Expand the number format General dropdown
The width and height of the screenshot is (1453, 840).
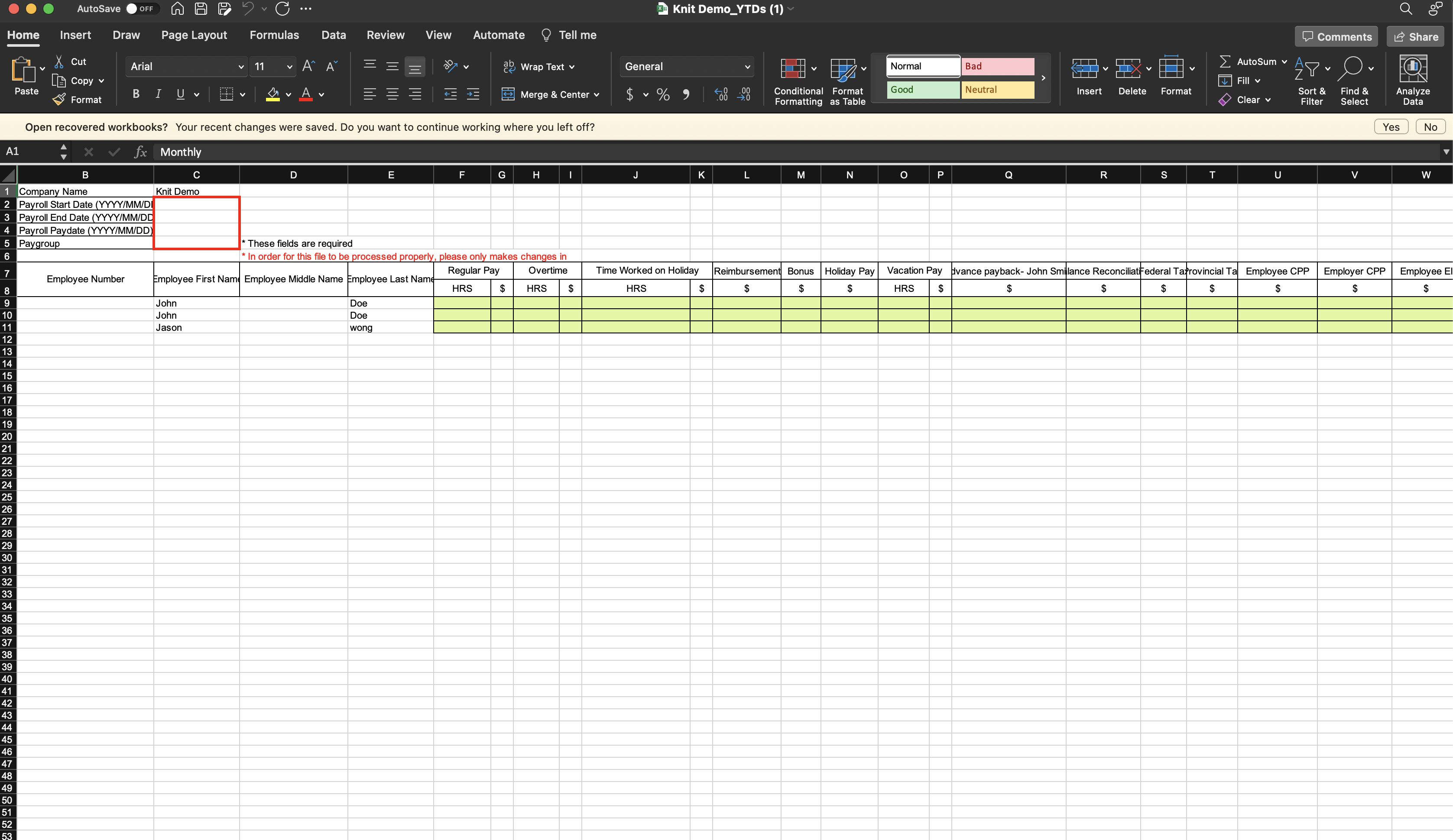point(747,67)
